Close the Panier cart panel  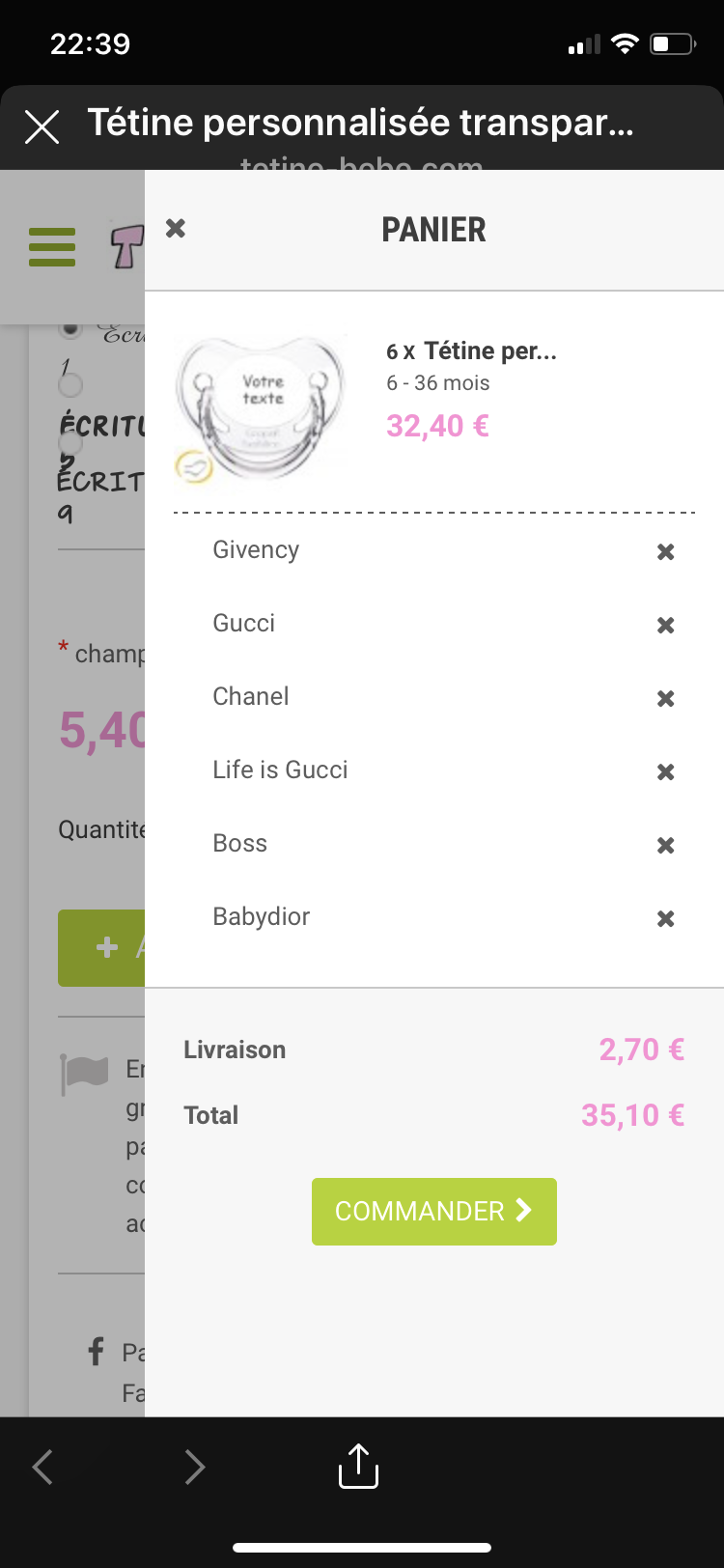[176, 229]
